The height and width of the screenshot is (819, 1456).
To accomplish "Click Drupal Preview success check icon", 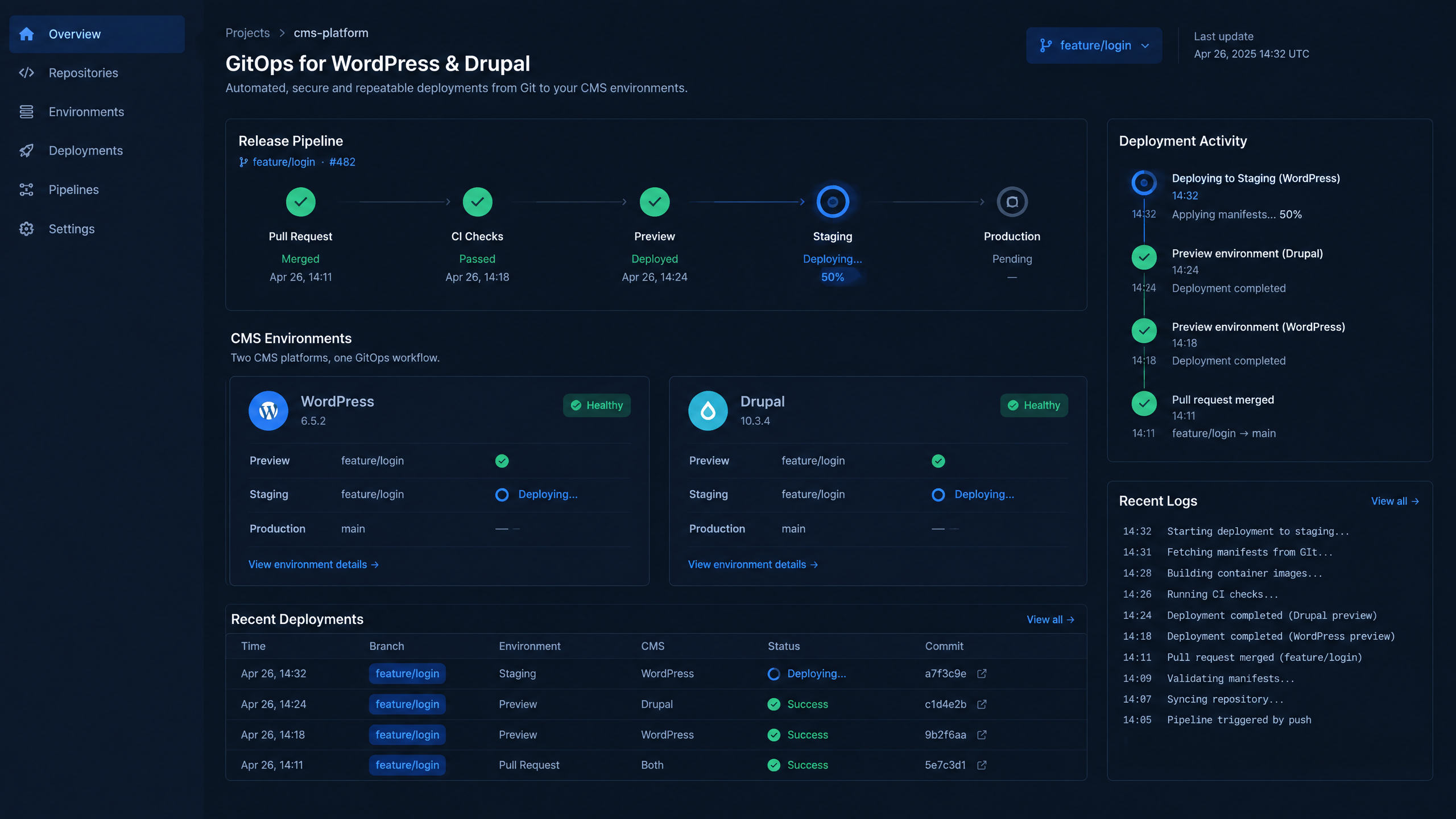I will (x=938, y=461).
